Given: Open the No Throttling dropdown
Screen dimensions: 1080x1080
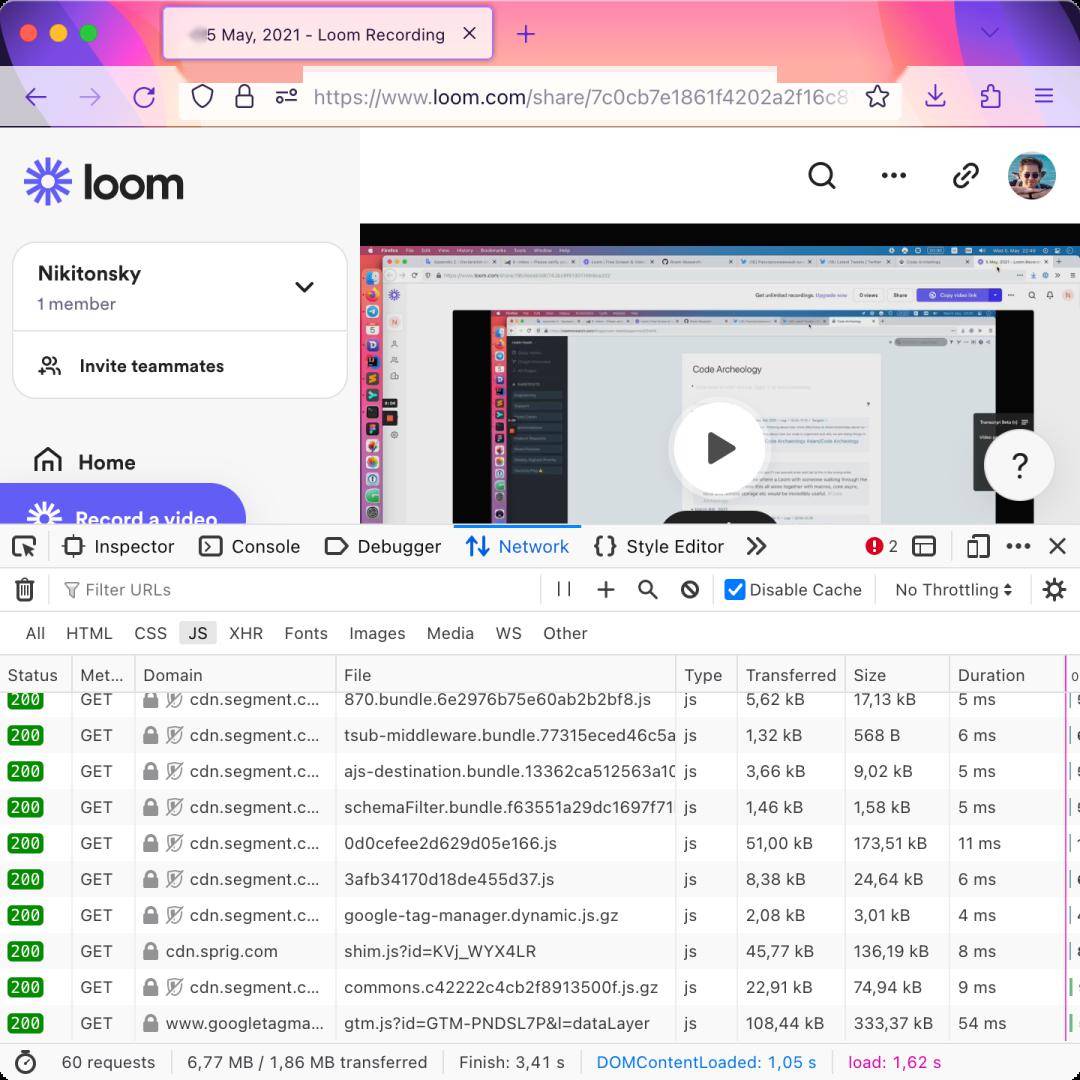Looking at the screenshot, I should click(950, 590).
